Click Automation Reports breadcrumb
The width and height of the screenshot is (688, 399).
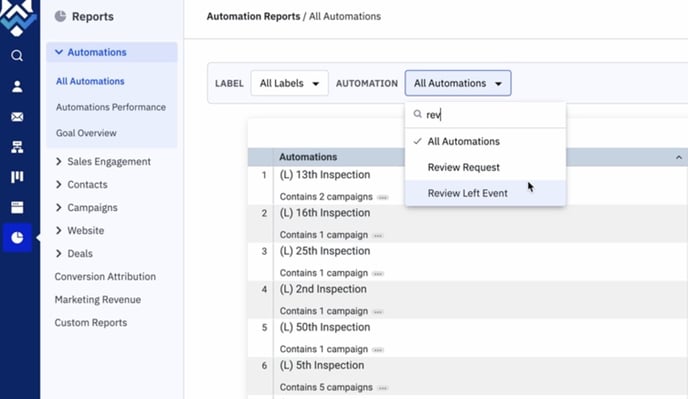[253, 16]
